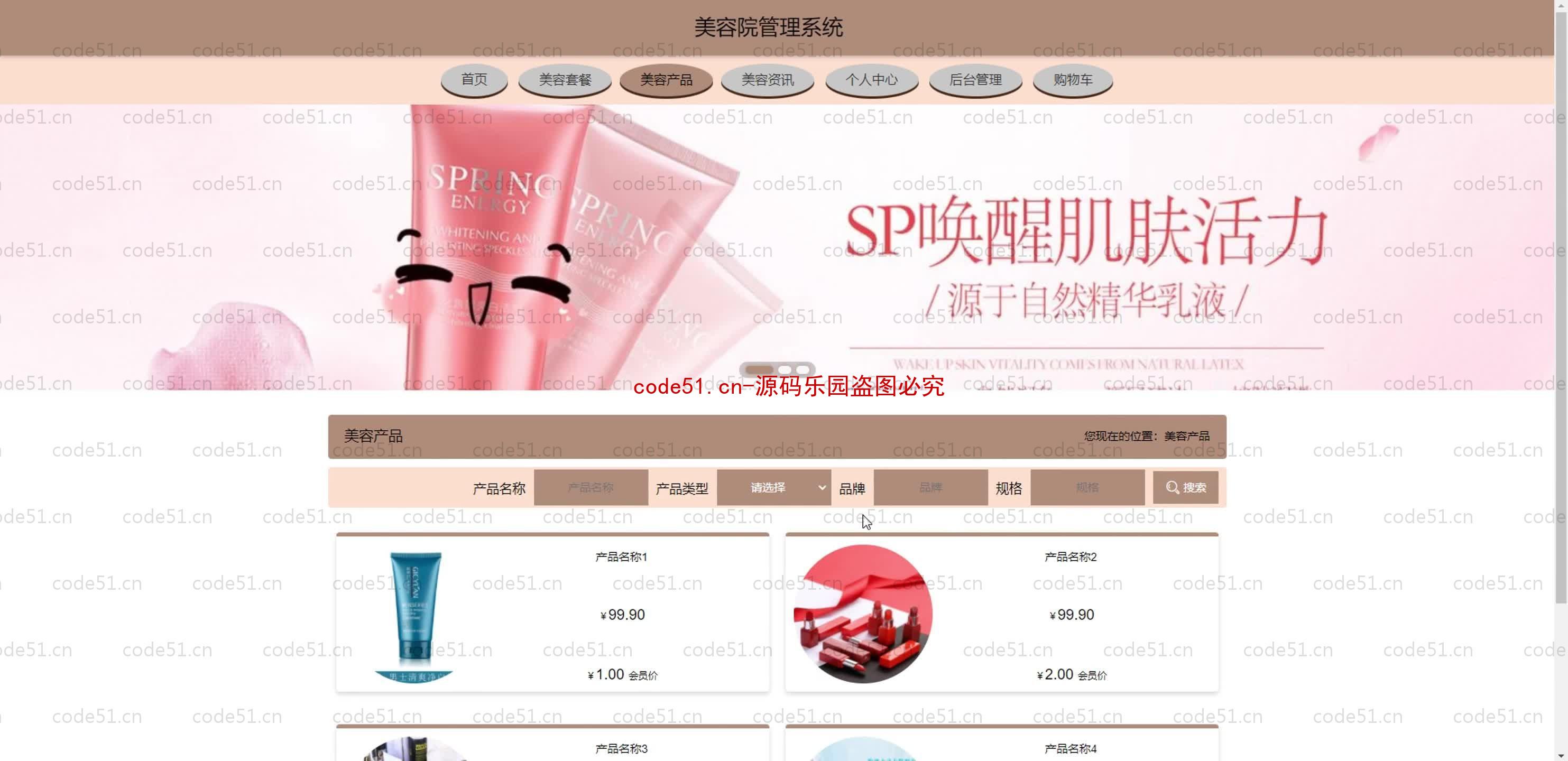The width and height of the screenshot is (1568, 761).
Task: Click 美容资讯 (Beauty News) menu icon
Action: click(767, 80)
